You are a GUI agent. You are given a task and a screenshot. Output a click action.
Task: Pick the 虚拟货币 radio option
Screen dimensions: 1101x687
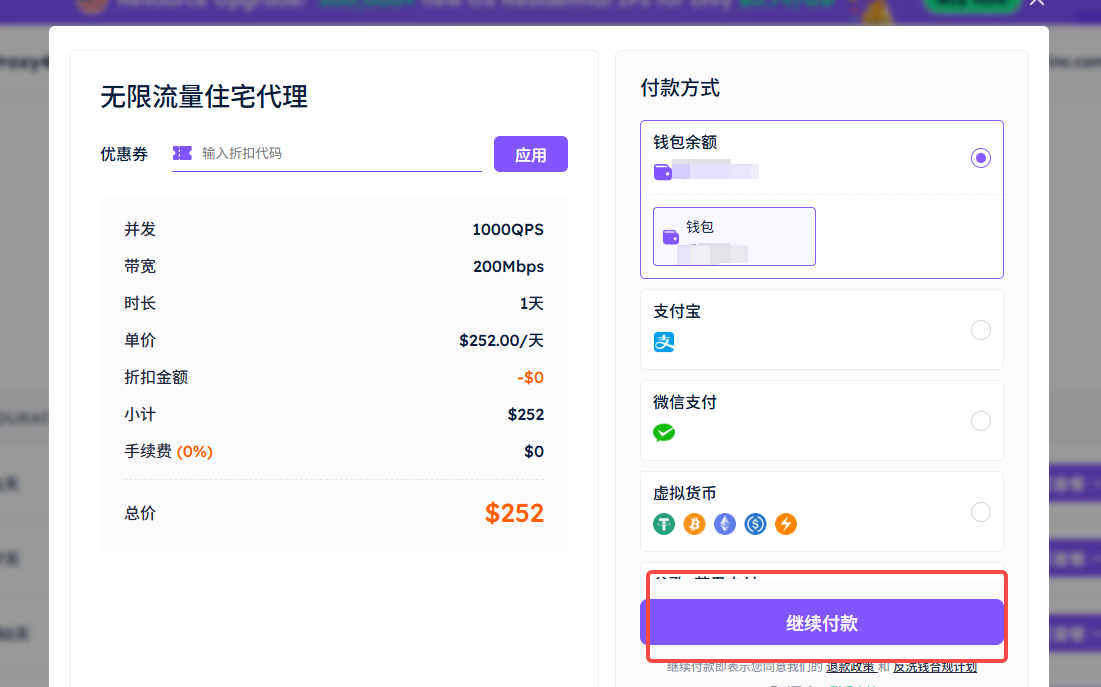[981, 512]
